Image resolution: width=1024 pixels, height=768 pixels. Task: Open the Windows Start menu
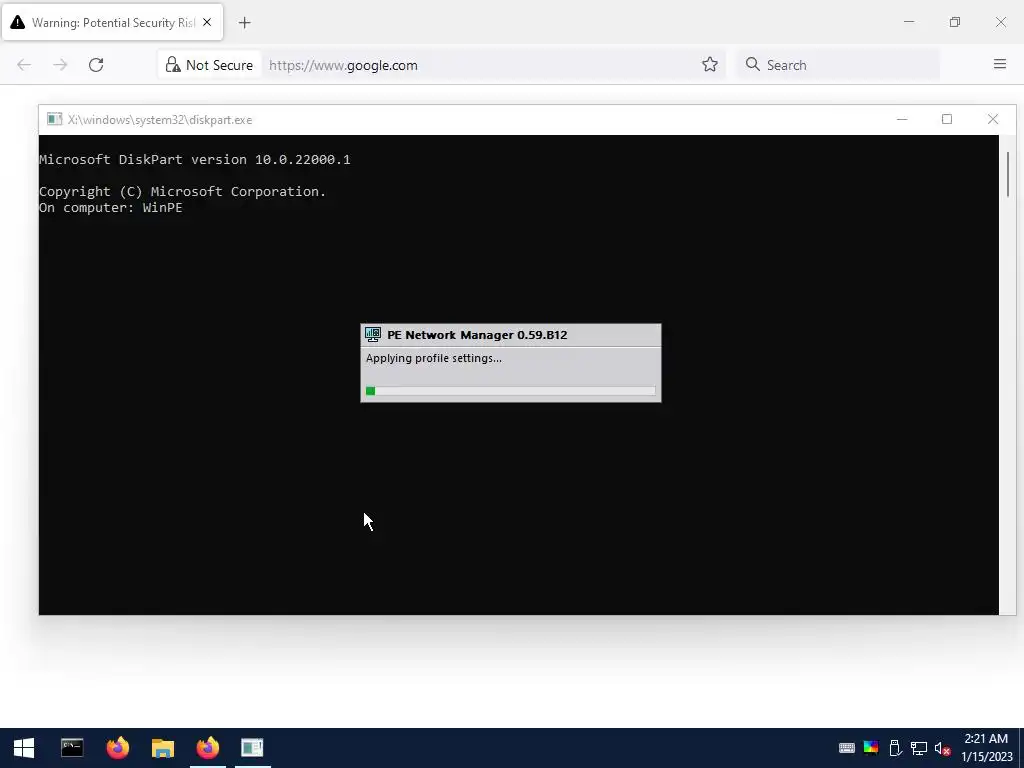click(x=24, y=748)
